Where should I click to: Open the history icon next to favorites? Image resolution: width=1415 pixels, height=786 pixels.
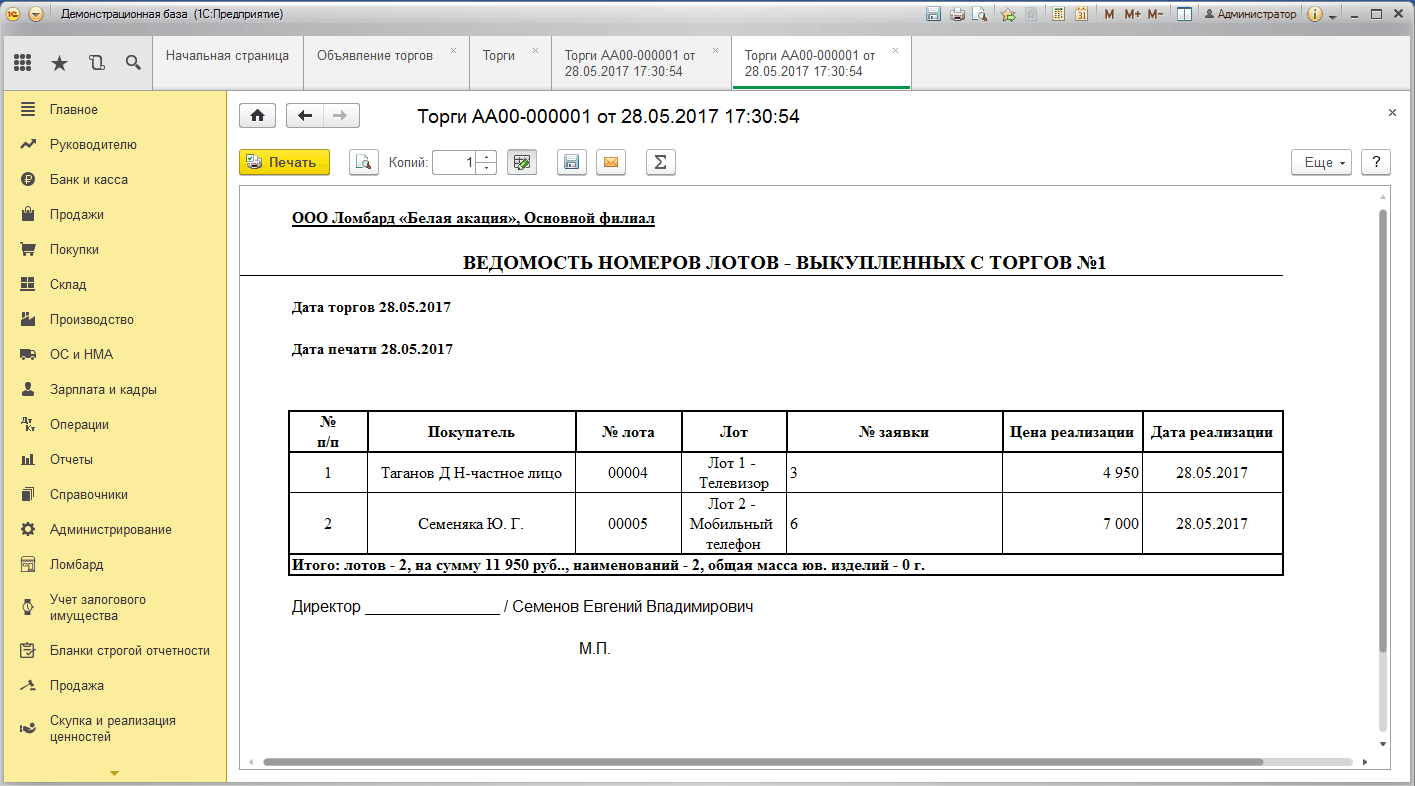point(96,63)
